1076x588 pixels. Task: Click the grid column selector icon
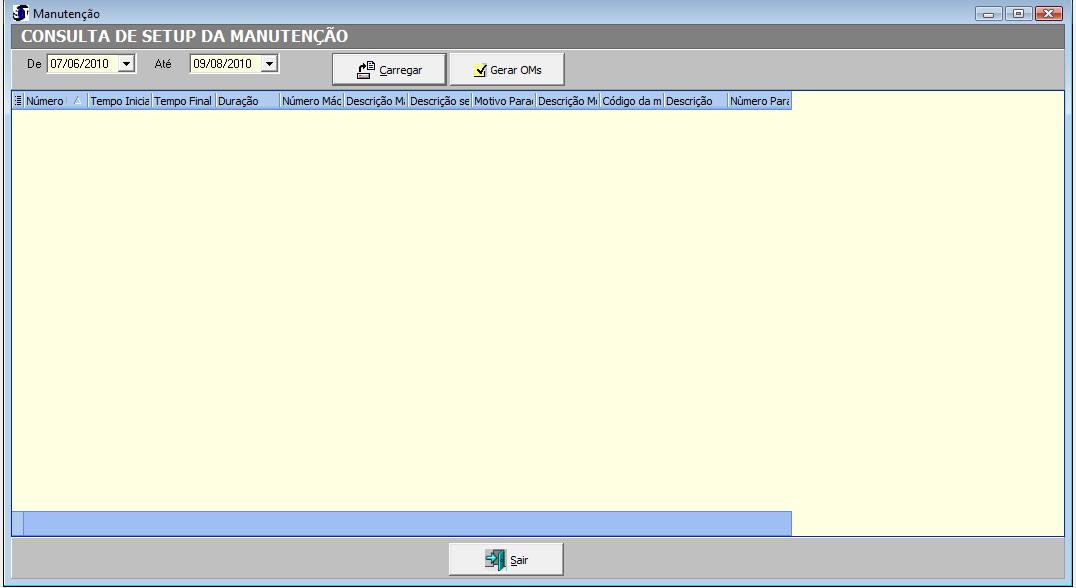click(x=17, y=101)
